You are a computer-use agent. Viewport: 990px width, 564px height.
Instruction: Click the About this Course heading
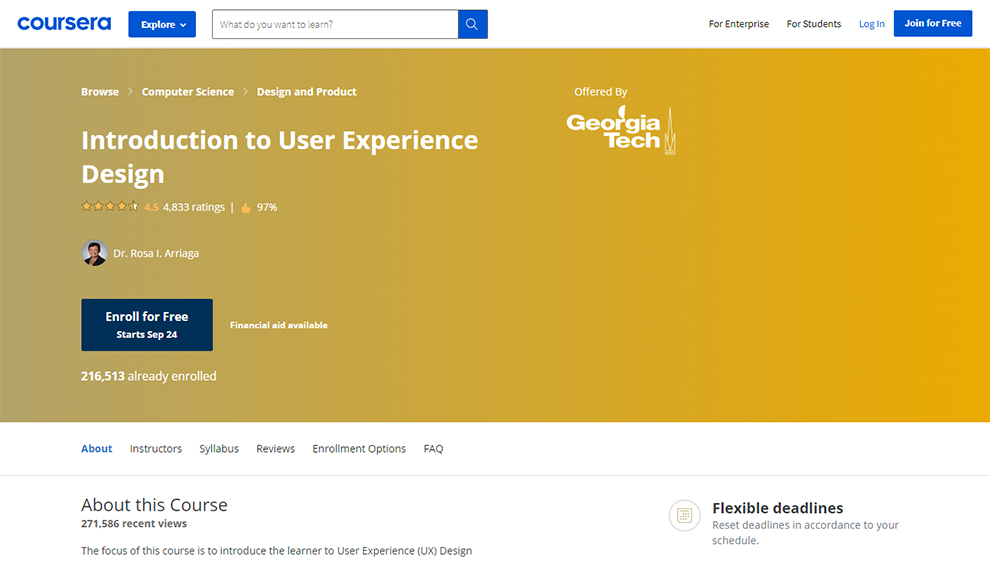click(154, 505)
